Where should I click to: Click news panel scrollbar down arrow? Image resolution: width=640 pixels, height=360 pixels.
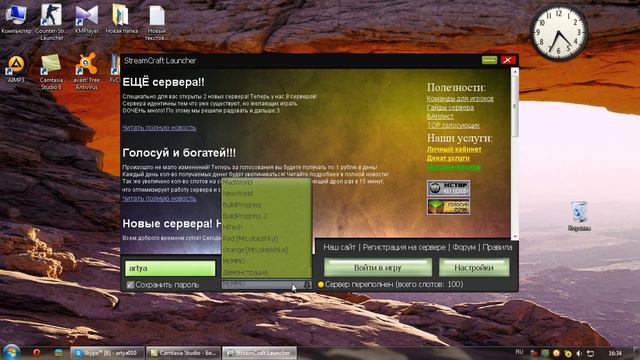(x=515, y=236)
